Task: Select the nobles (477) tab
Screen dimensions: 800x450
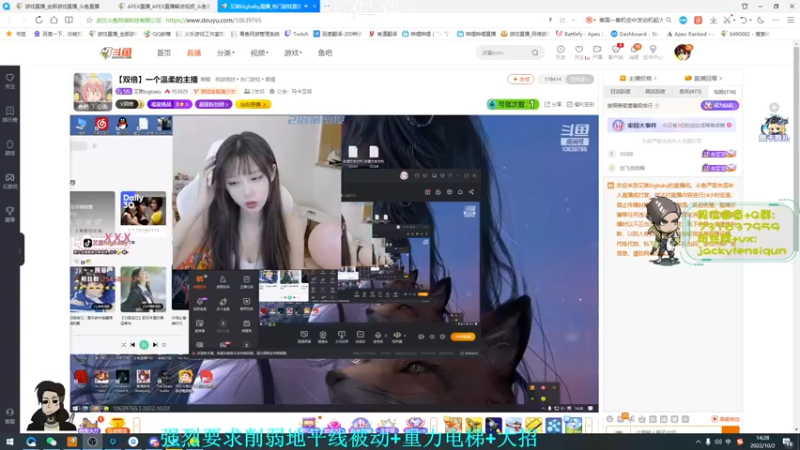Action: click(x=690, y=91)
